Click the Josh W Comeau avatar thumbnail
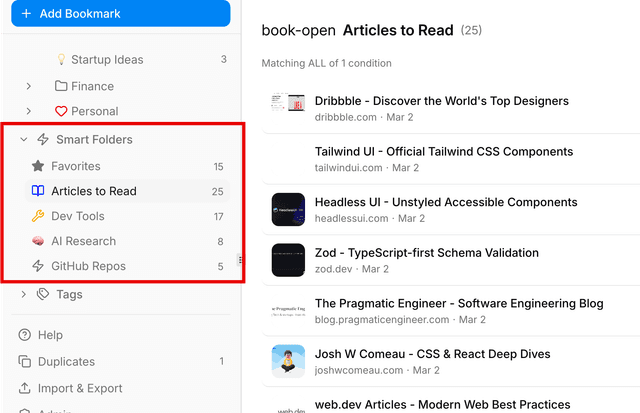This screenshot has width=640, height=413. pyautogui.click(x=288, y=361)
